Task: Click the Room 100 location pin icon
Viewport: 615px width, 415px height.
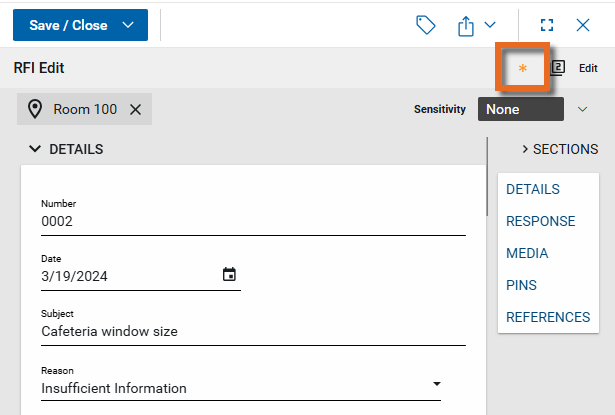Action: (35, 109)
